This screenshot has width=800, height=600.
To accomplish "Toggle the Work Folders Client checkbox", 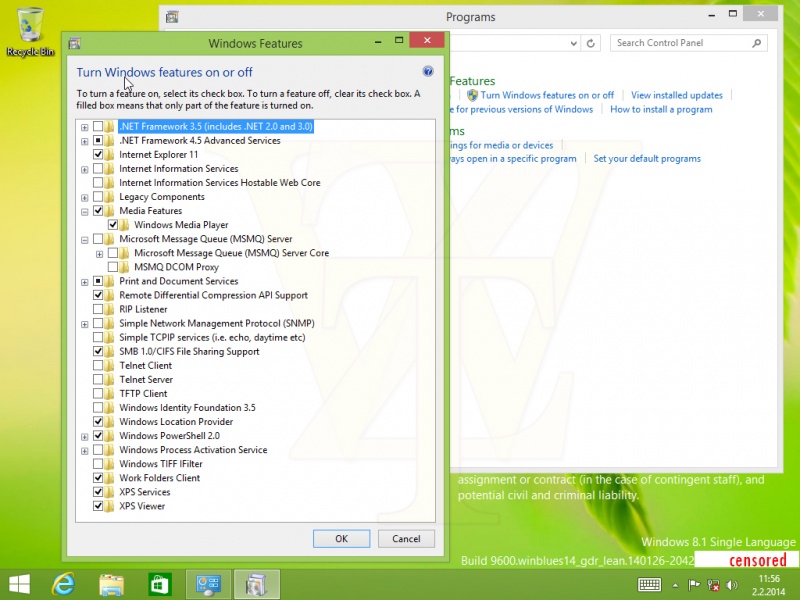I will pos(98,478).
